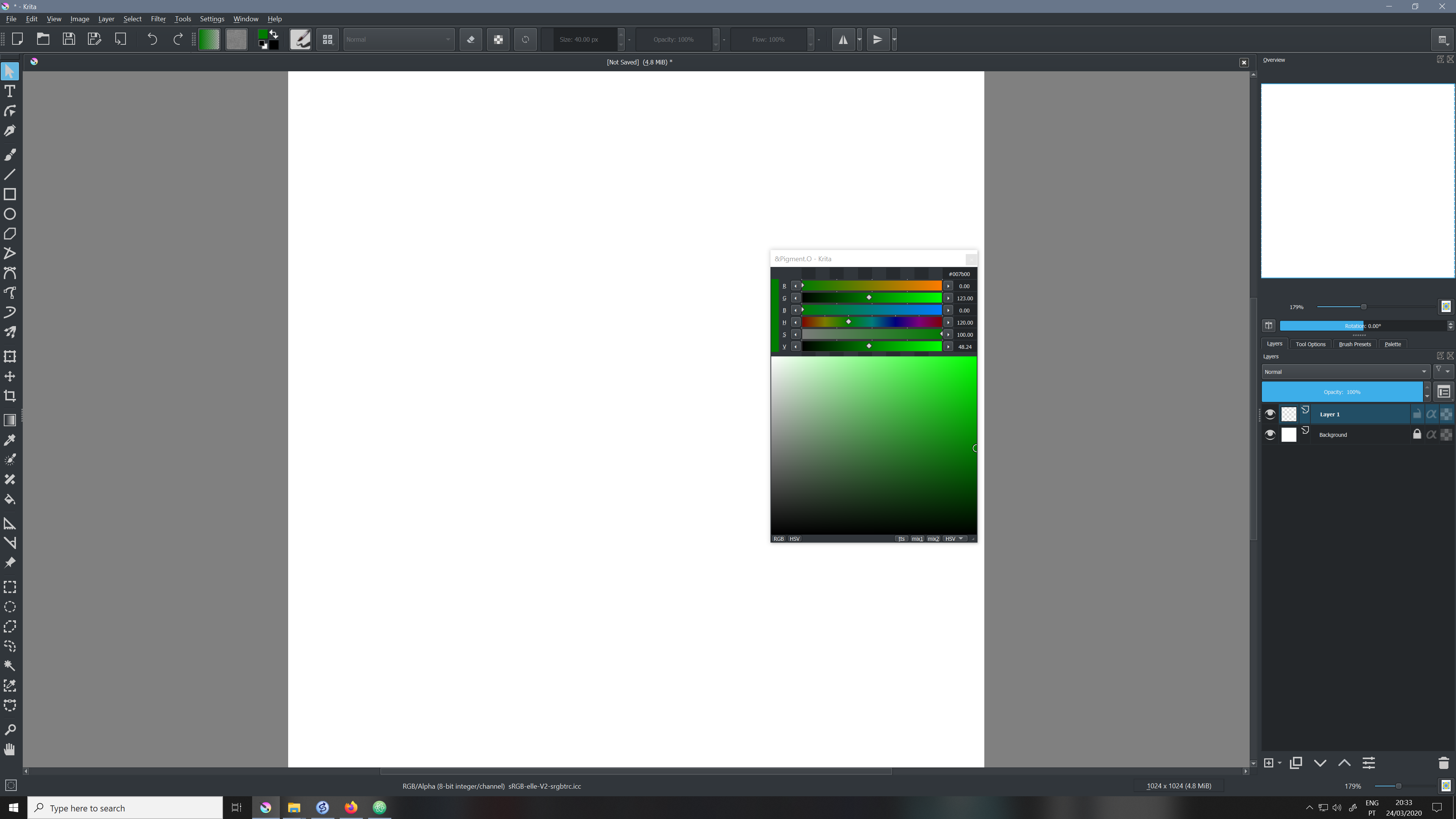The height and width of the screenshot is (819, 1456).
Task: Select the Multibrush tool
Action: click(9, 333)
